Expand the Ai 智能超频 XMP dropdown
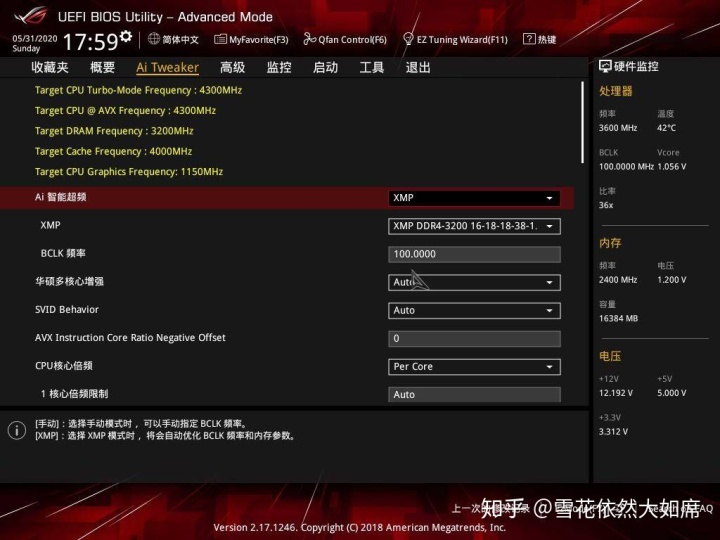 [x=474, y=198]
